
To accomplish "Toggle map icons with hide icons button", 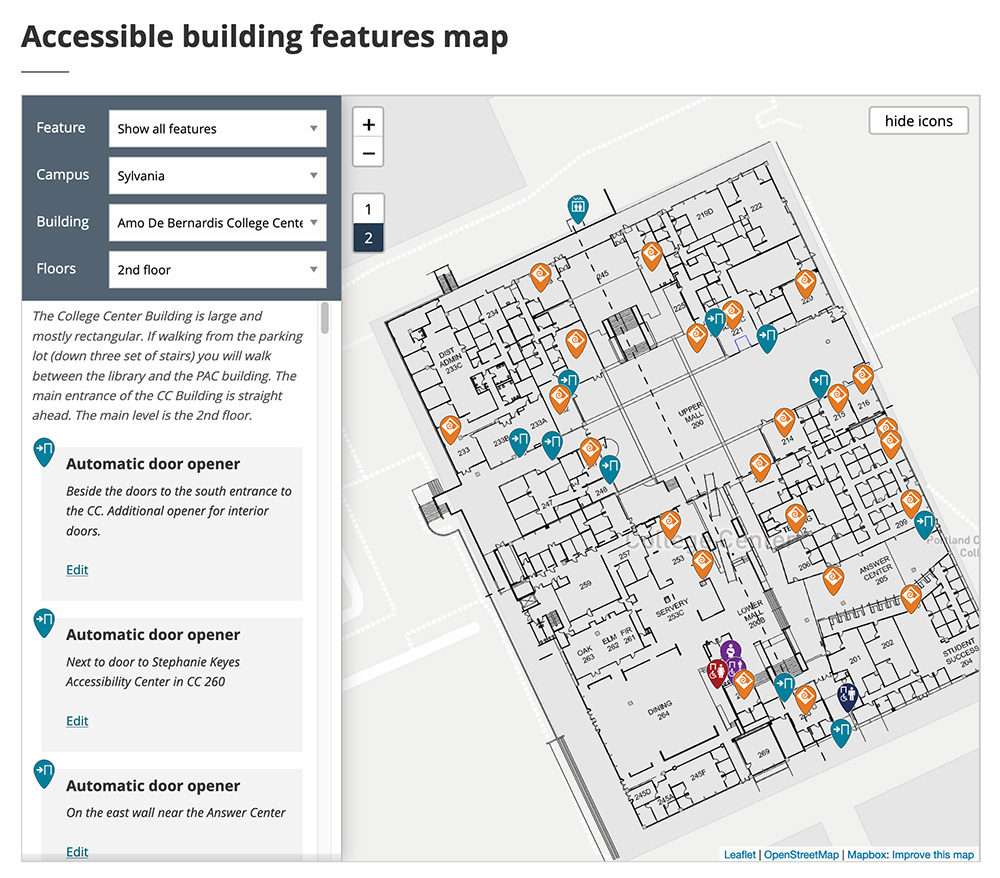I will [918, 121].
